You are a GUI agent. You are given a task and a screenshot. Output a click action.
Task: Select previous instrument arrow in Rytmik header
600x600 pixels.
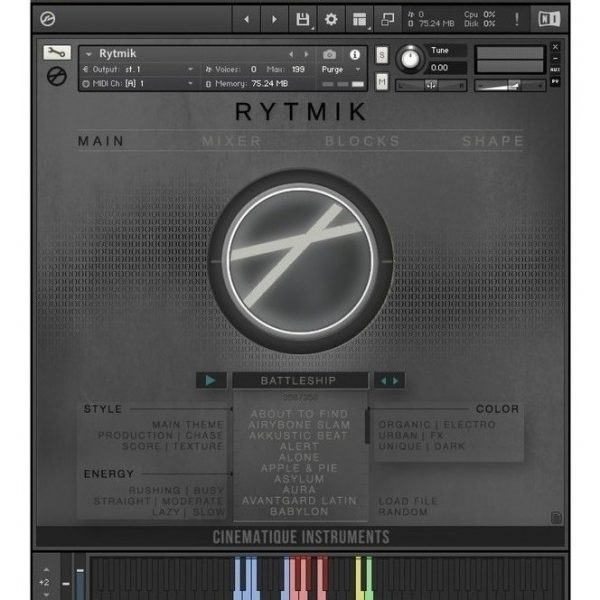(x=291, y=54)
